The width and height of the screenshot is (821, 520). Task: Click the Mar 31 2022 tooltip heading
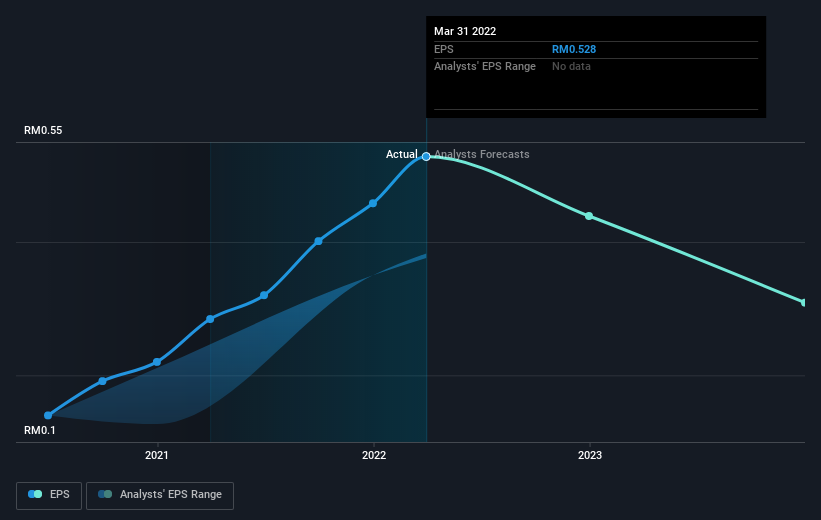[465, 31]
